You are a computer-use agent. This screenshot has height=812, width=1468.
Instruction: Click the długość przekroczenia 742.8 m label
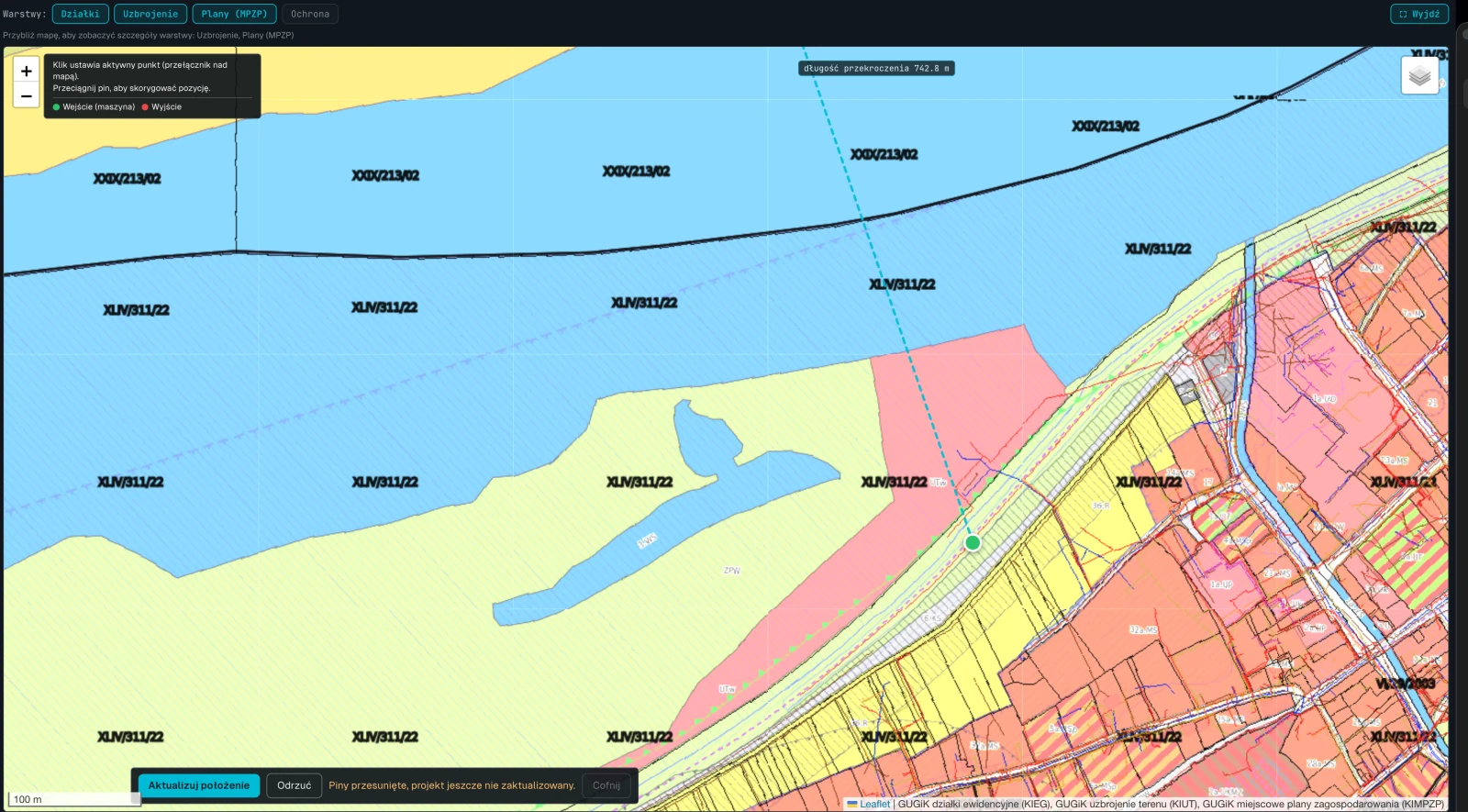(876, 68)
